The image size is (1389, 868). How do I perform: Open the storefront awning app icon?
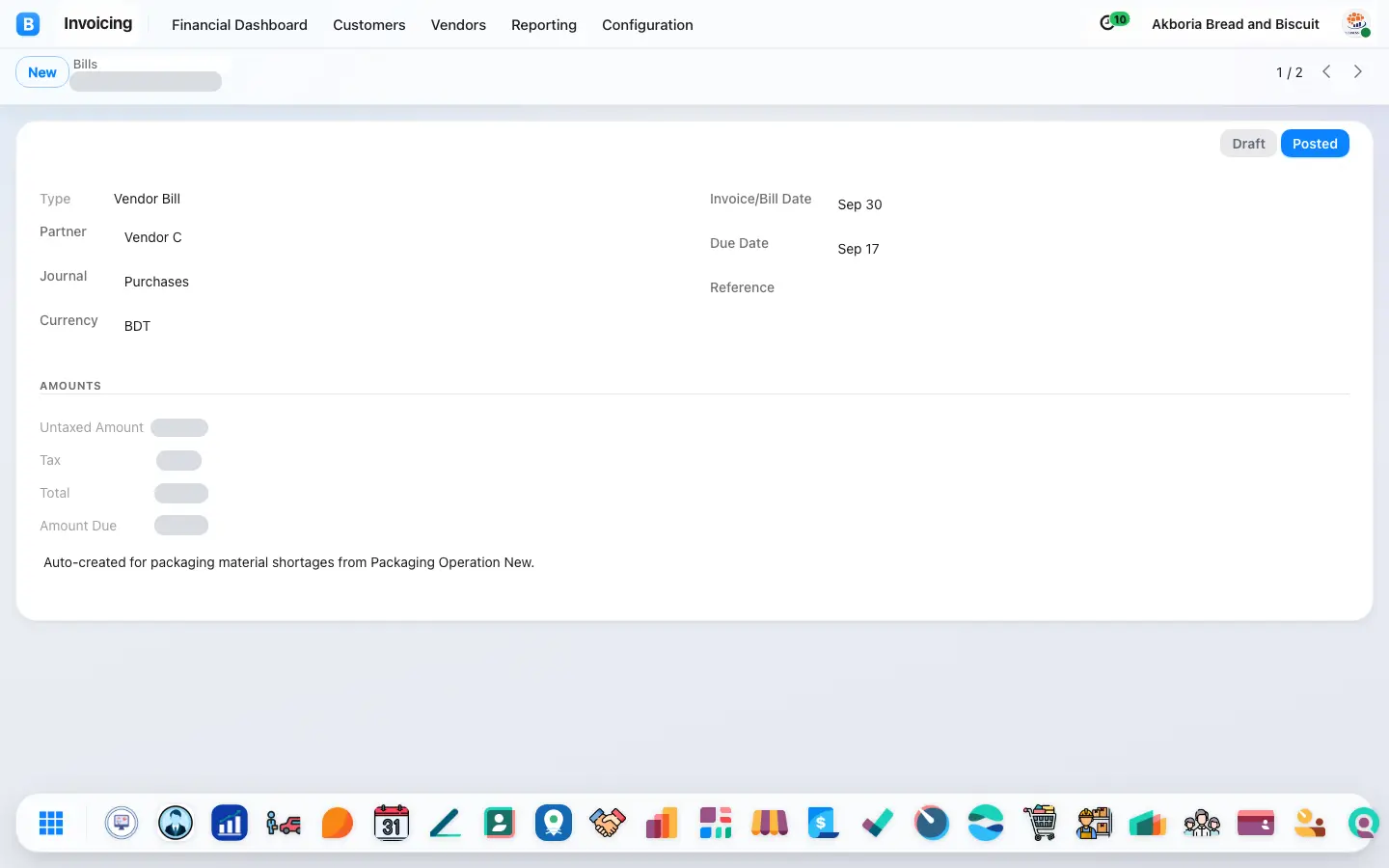point(770,823)
